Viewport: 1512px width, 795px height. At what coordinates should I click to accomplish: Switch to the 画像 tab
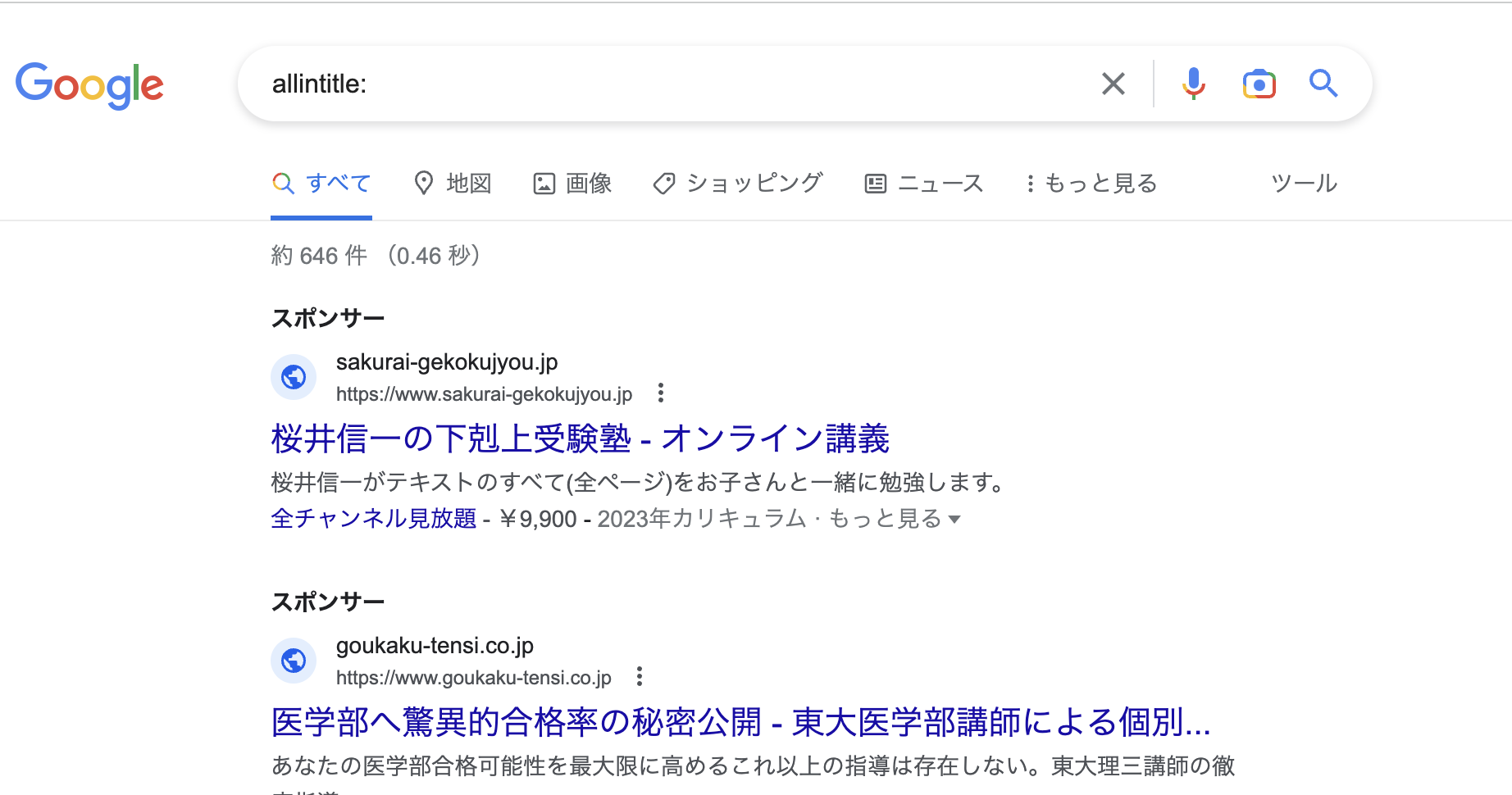click(573, 184)
